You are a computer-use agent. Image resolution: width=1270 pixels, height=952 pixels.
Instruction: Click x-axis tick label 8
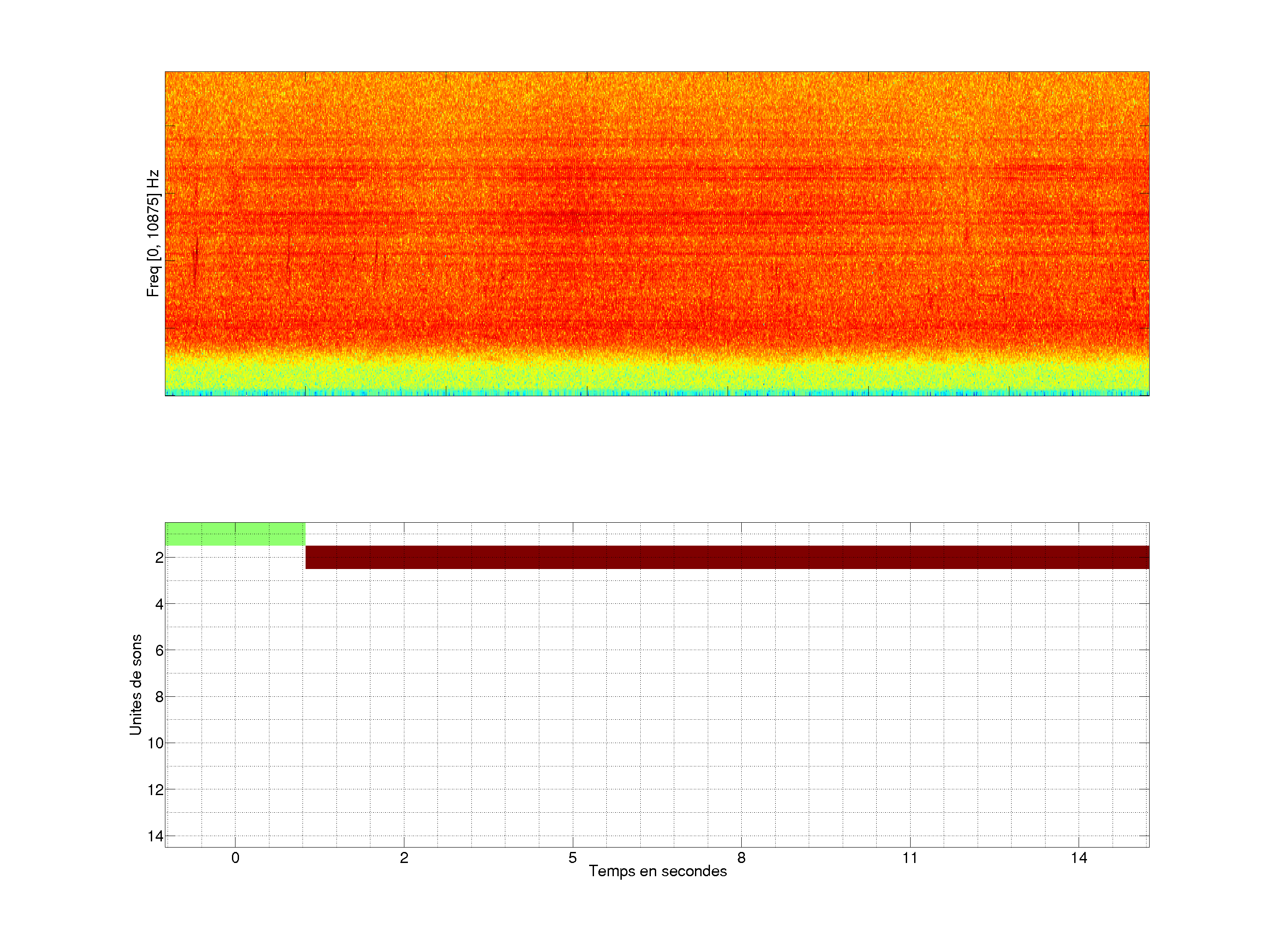[741, 858]
